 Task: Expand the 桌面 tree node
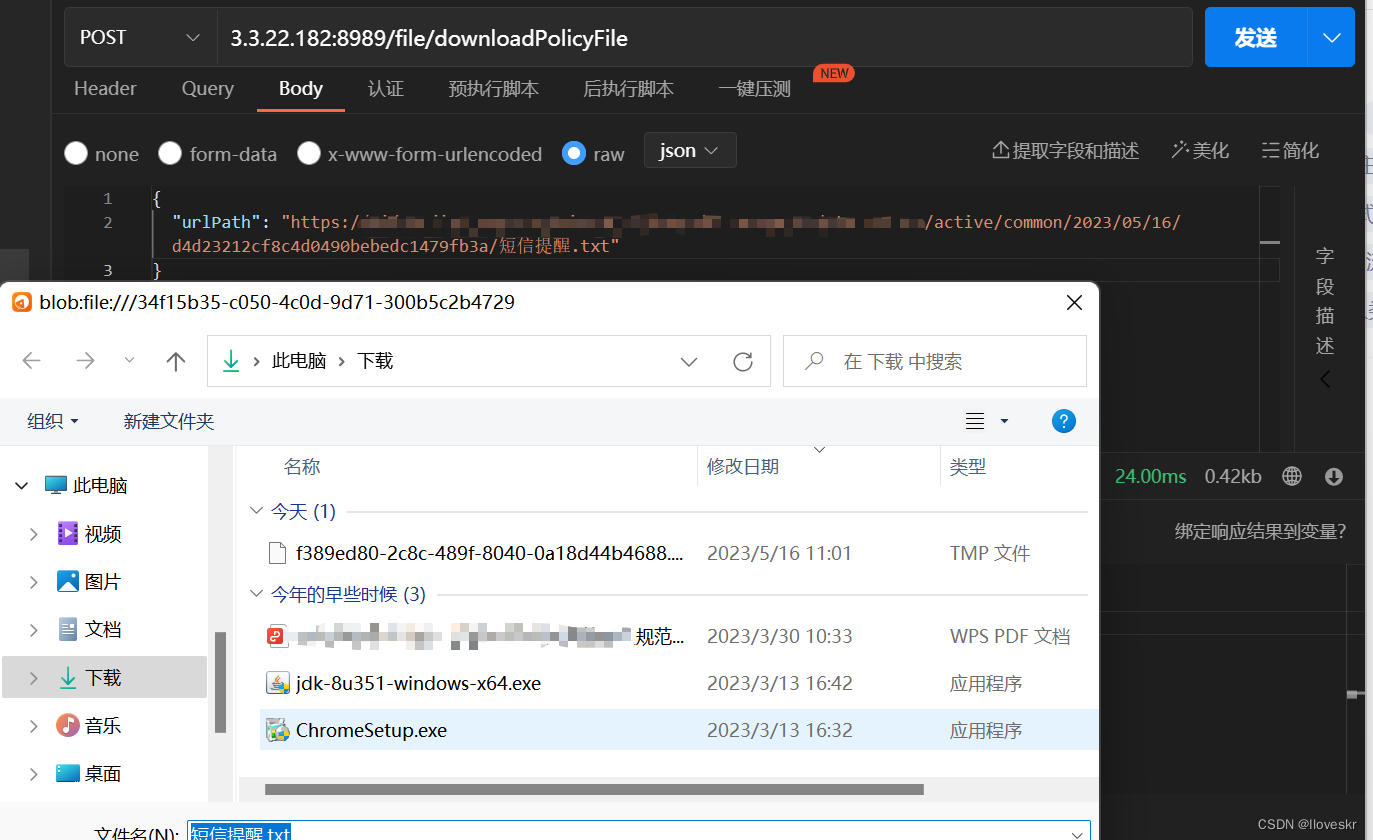[x=34, y=774]
